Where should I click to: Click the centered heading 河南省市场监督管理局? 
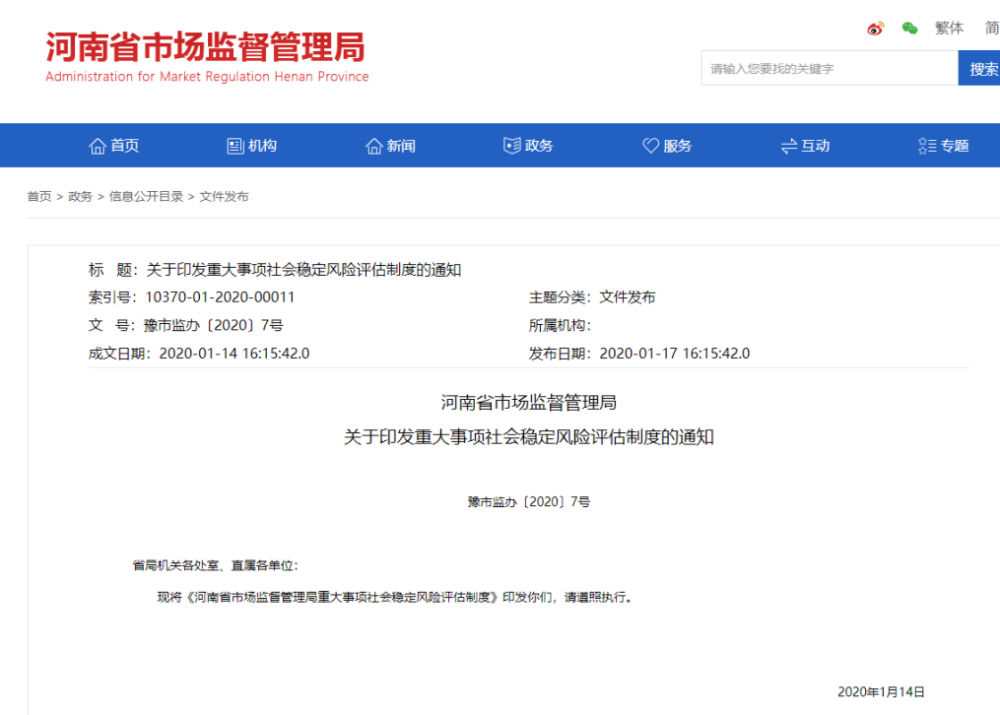coord(529,402)
